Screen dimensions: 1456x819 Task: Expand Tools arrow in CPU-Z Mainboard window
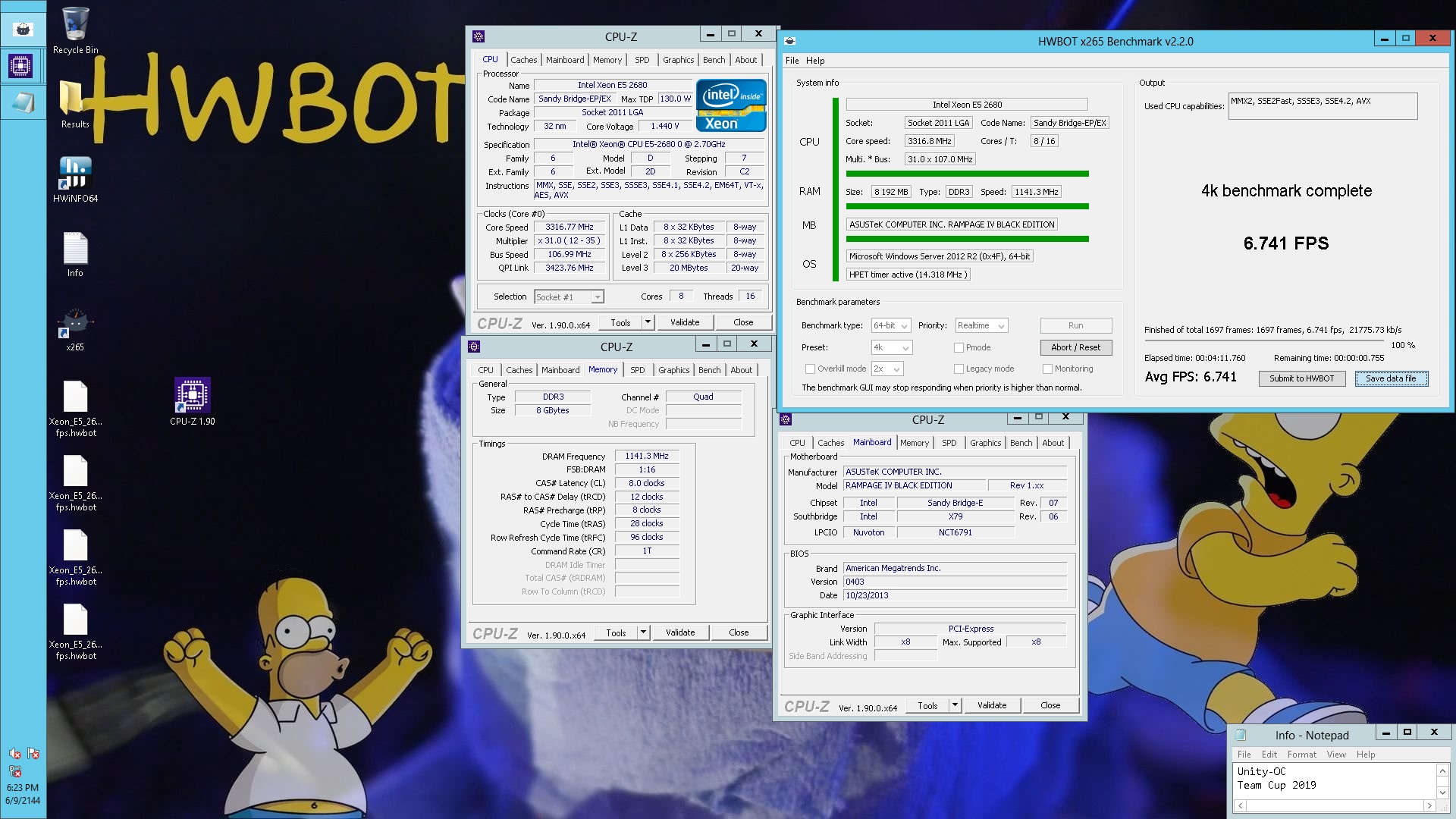(x=955, y=705)
